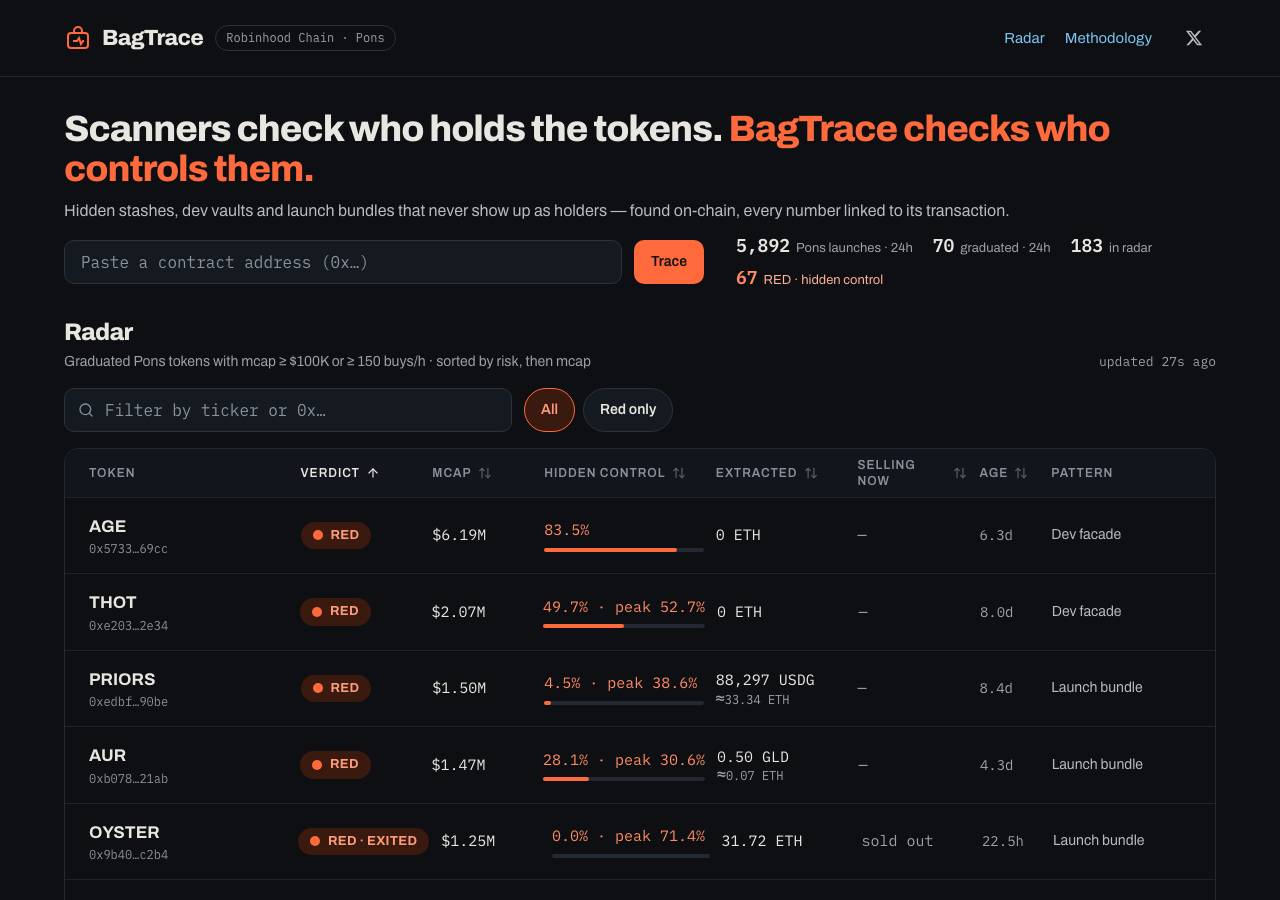This screenshot has width=1280, height=900.
Task: Open the PRIORS token row name
Action: tap(122, 679)
